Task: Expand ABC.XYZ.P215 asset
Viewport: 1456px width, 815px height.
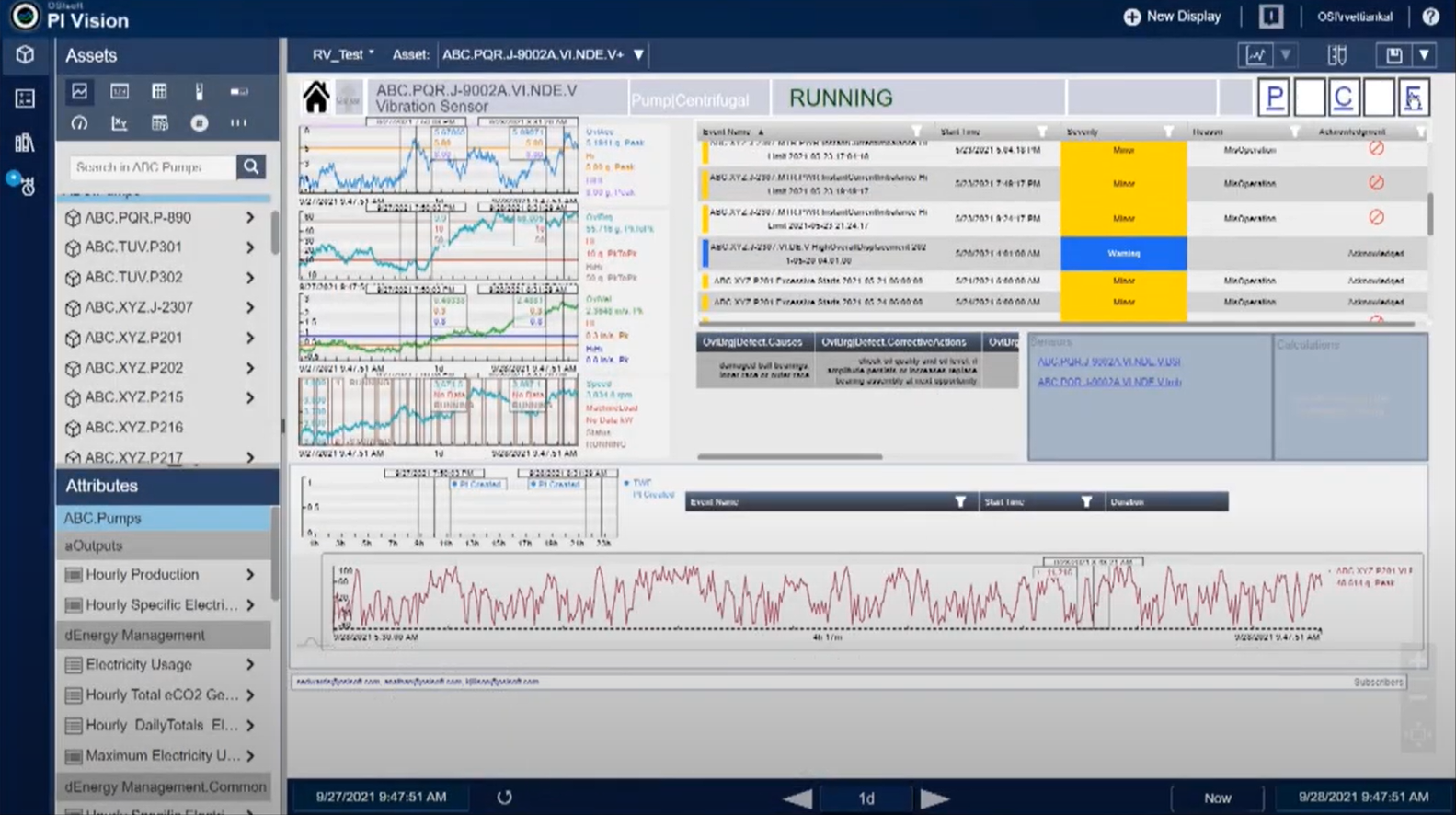Action: [250, 397]
